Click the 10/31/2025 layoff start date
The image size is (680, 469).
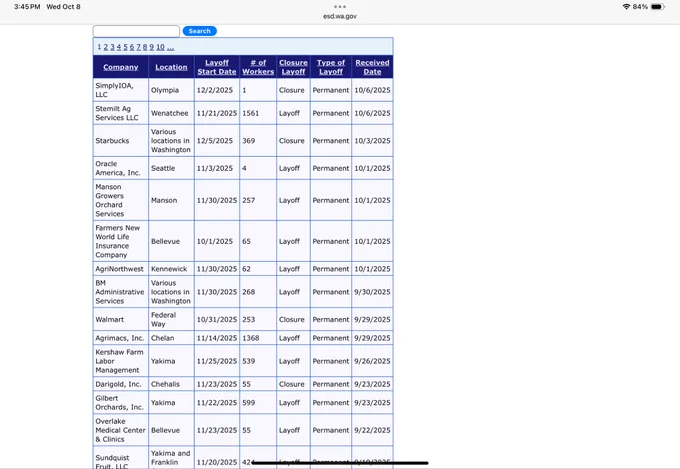217,319
